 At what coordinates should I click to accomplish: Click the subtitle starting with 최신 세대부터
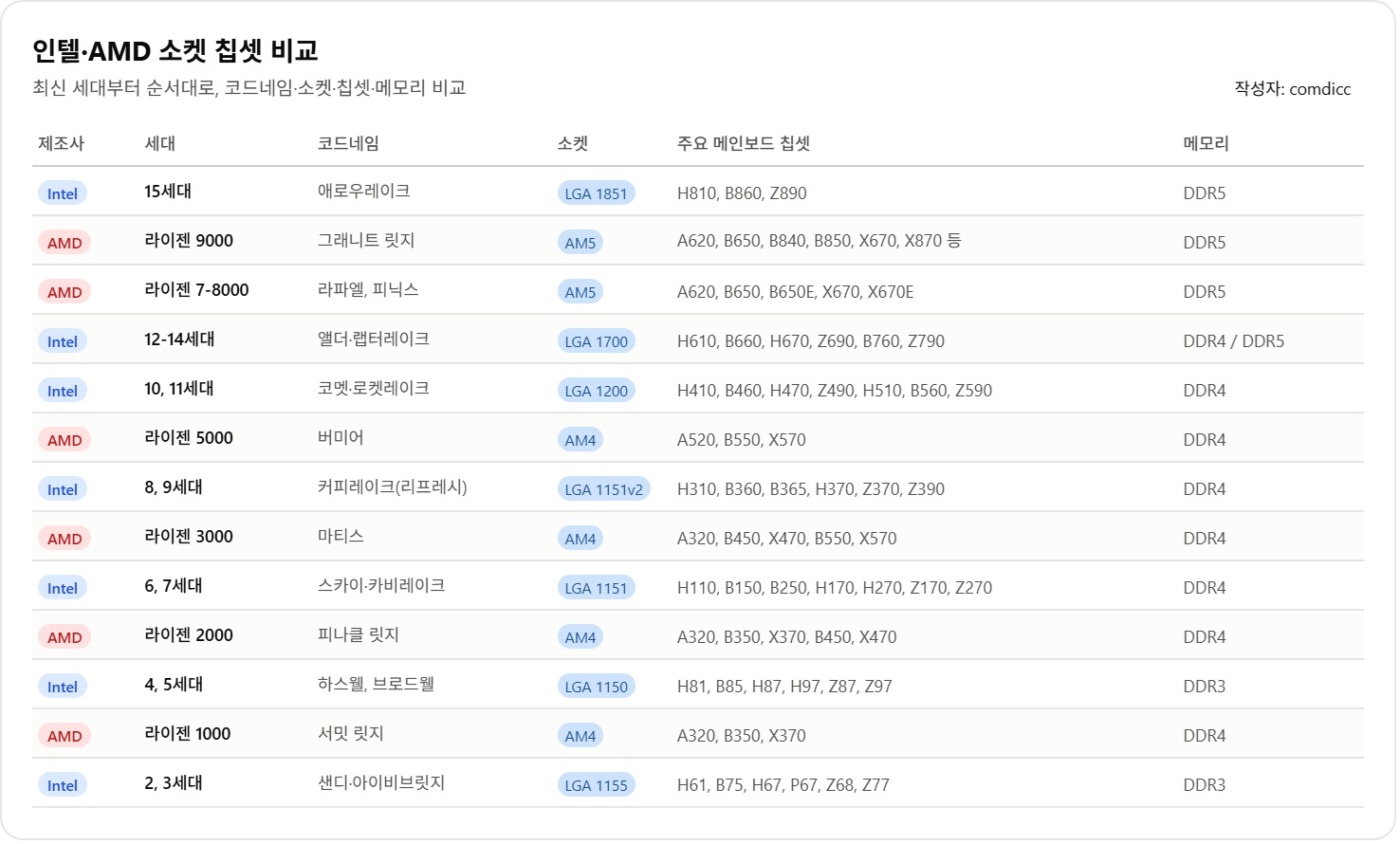(249, 87)
